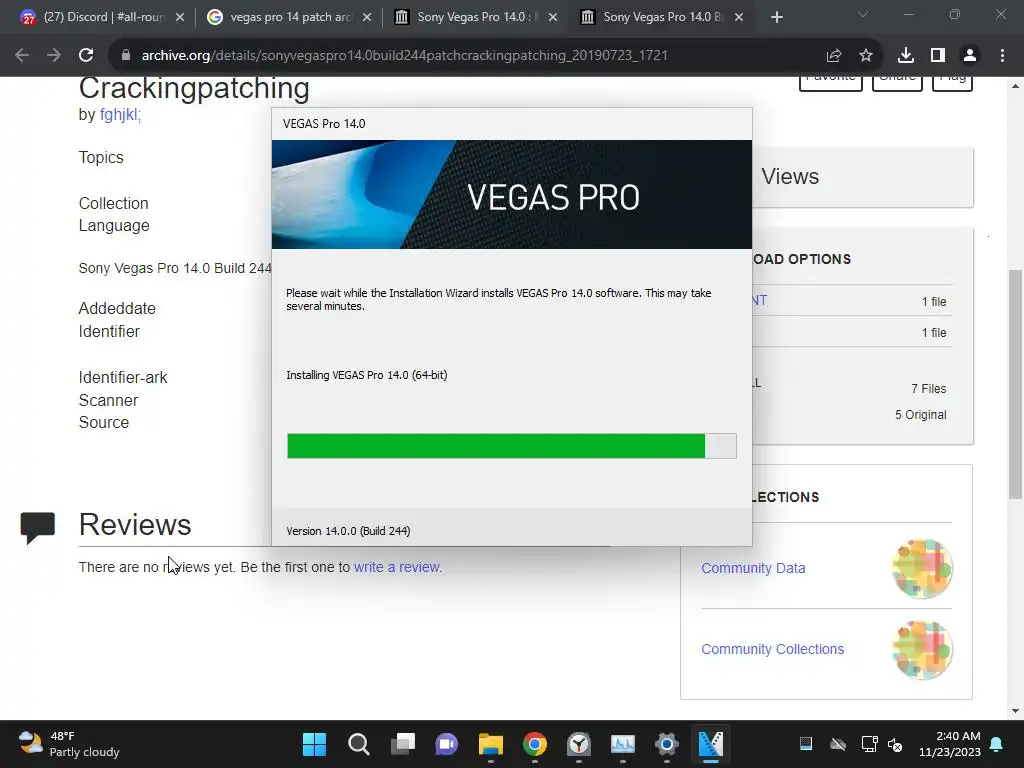Open the Community Data collection link
The width and height of the screenshot is (1024, 768).
pyautogui.click(x=753, y=568)
